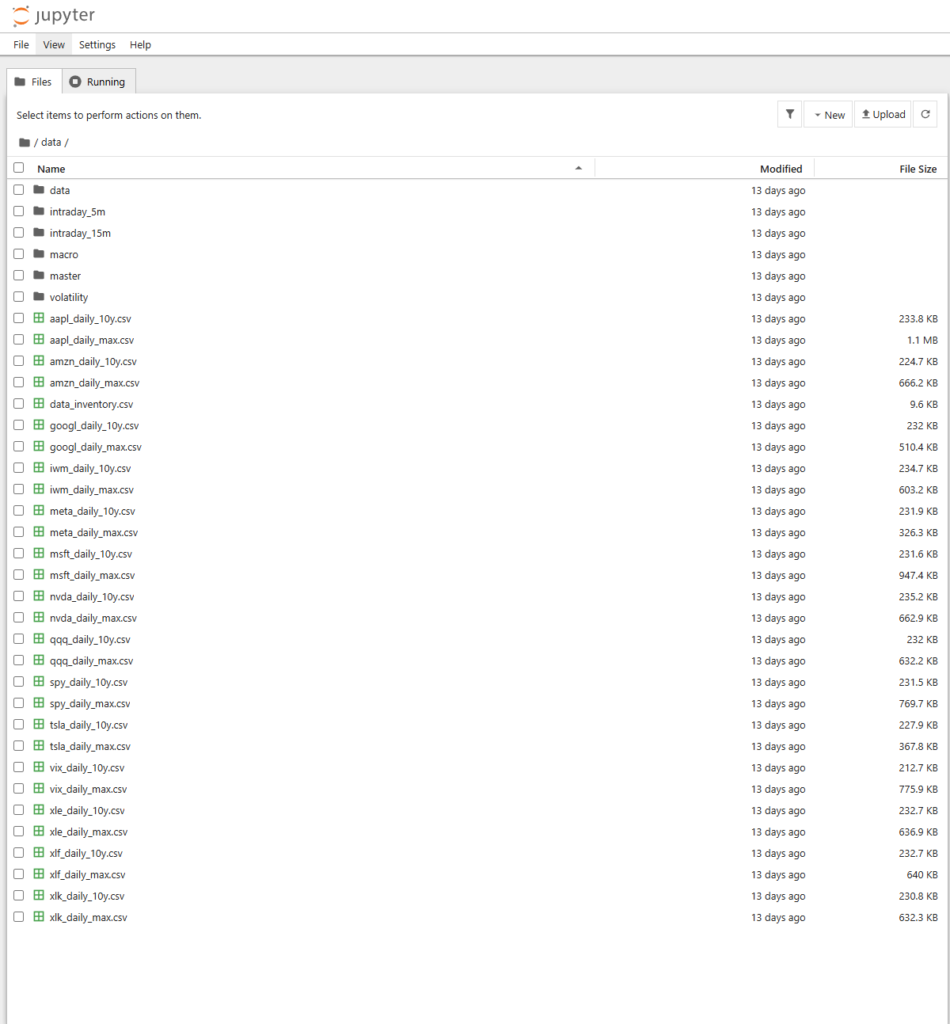Screen dimensions: 950x1024
Task: Open the xle_daily_10y.csv file
Action: [87, 810]
